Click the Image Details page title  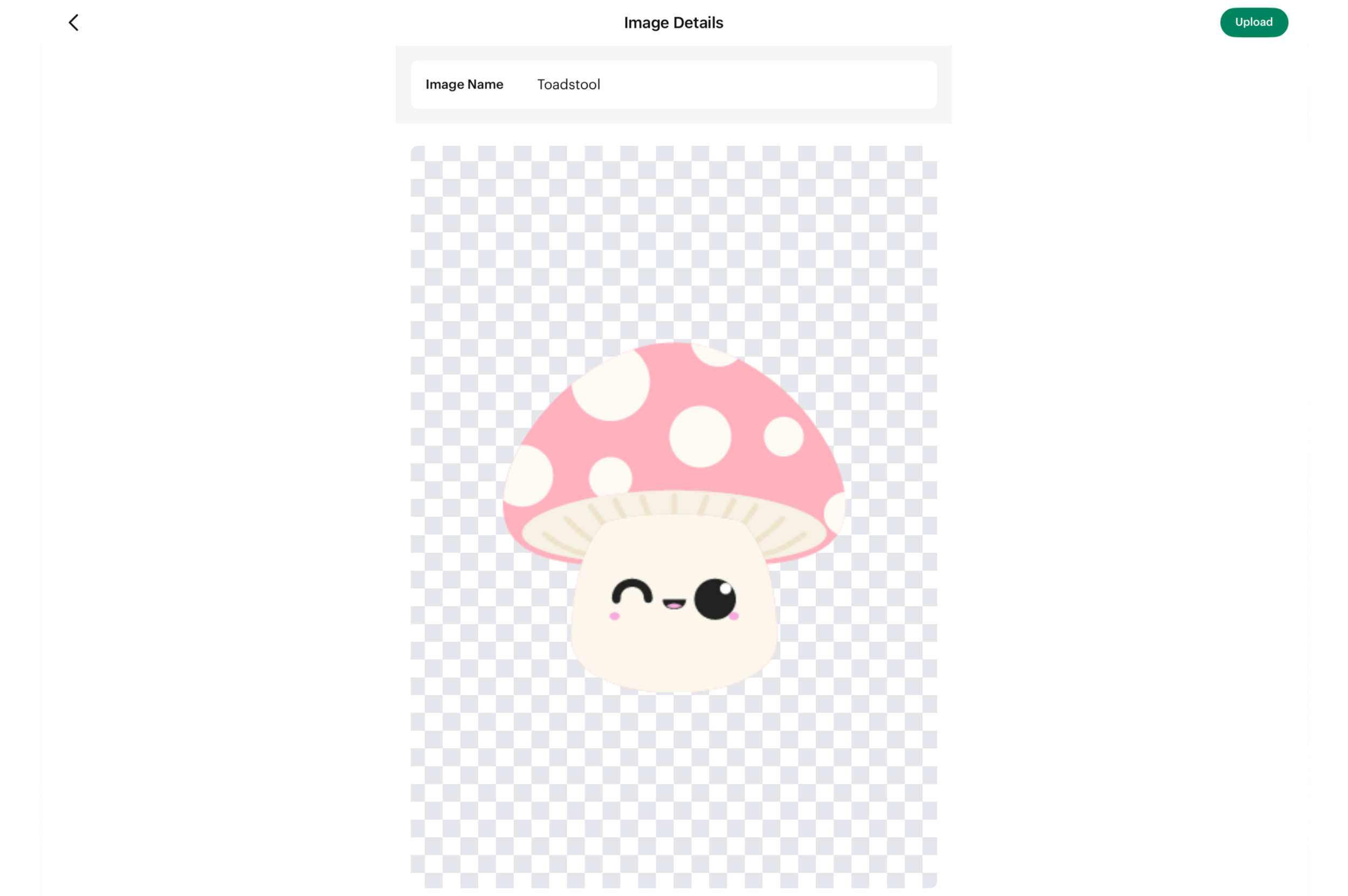click(673, 23)
